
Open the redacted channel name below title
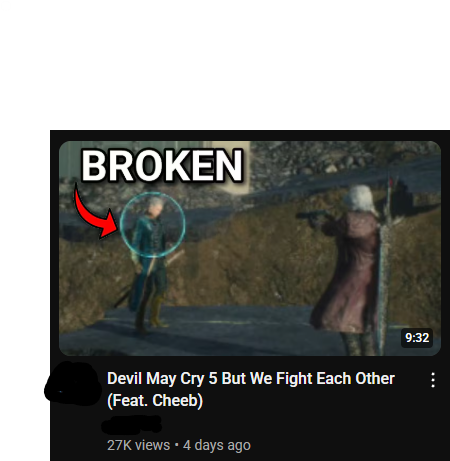tap(132, 425)
